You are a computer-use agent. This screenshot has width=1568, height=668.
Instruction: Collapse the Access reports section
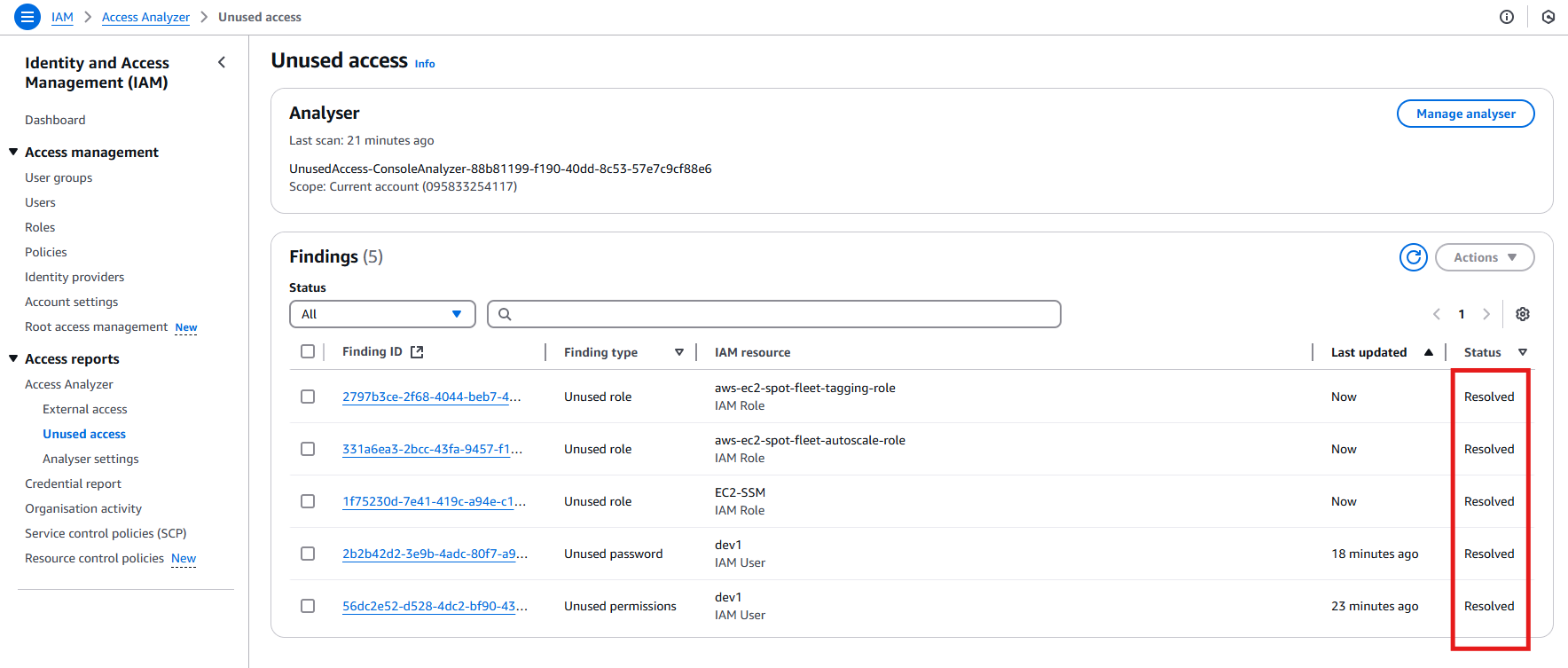pyautogui.click(x=13, y=358)
